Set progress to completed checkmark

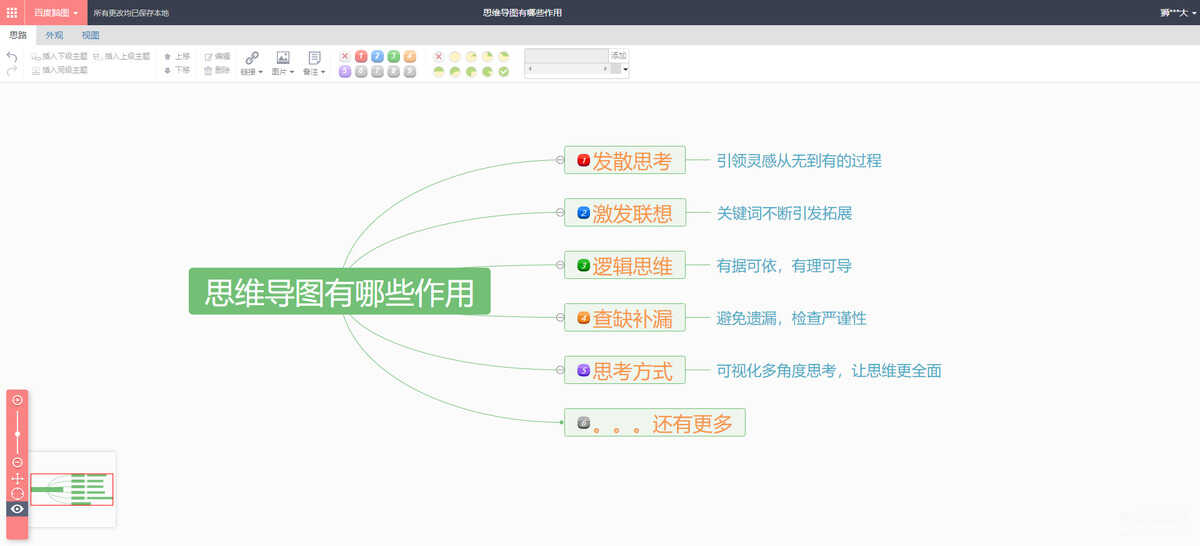tap(504, 71)
